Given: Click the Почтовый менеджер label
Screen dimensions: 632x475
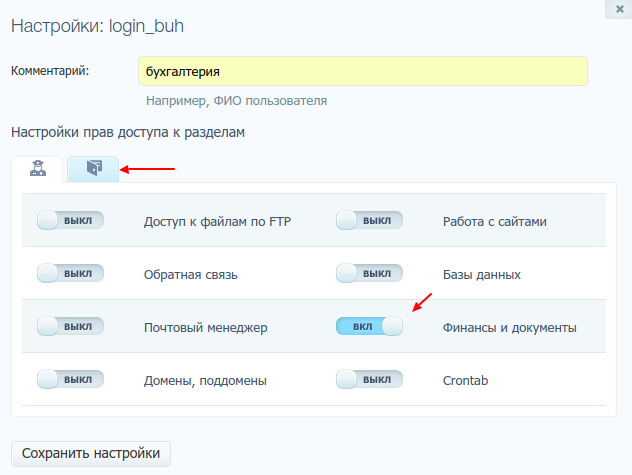Looking at the screenshot, I should [x=206, y=327].
